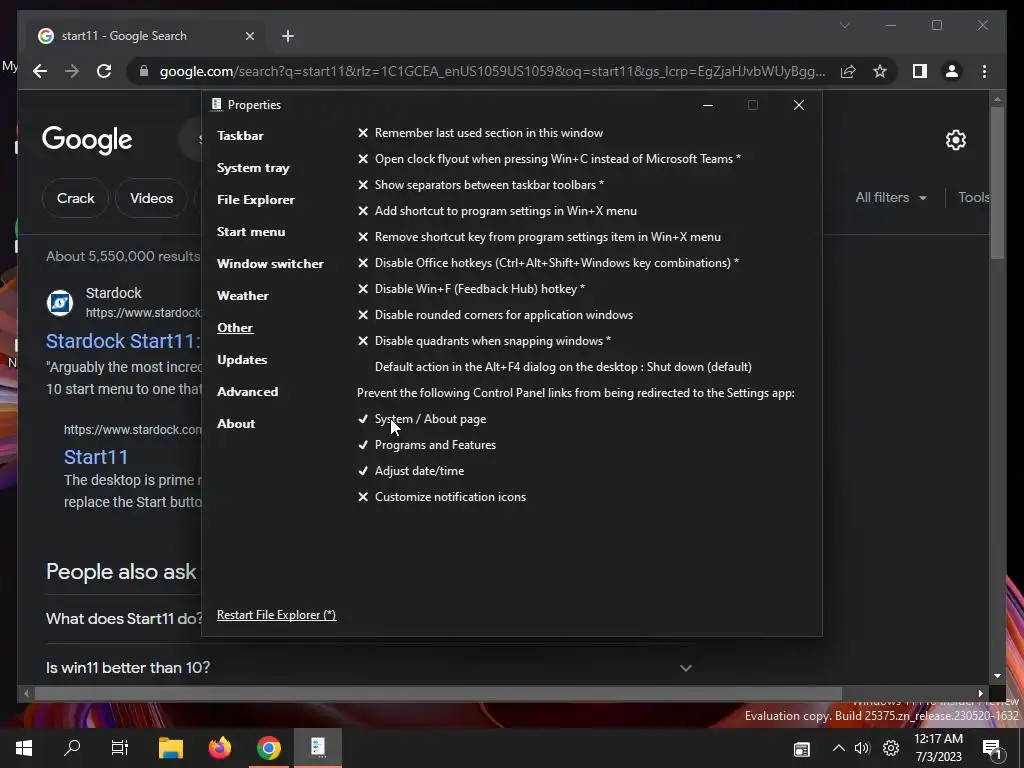Open the File Explorer section in Properties
This screenshot has width=1024, height=768.
pyautogui.click(x=255, y=200)
